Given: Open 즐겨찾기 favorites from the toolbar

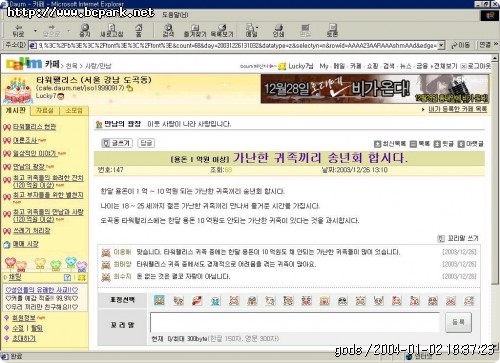Looking at the screenshot, I should tap(195, 30).
